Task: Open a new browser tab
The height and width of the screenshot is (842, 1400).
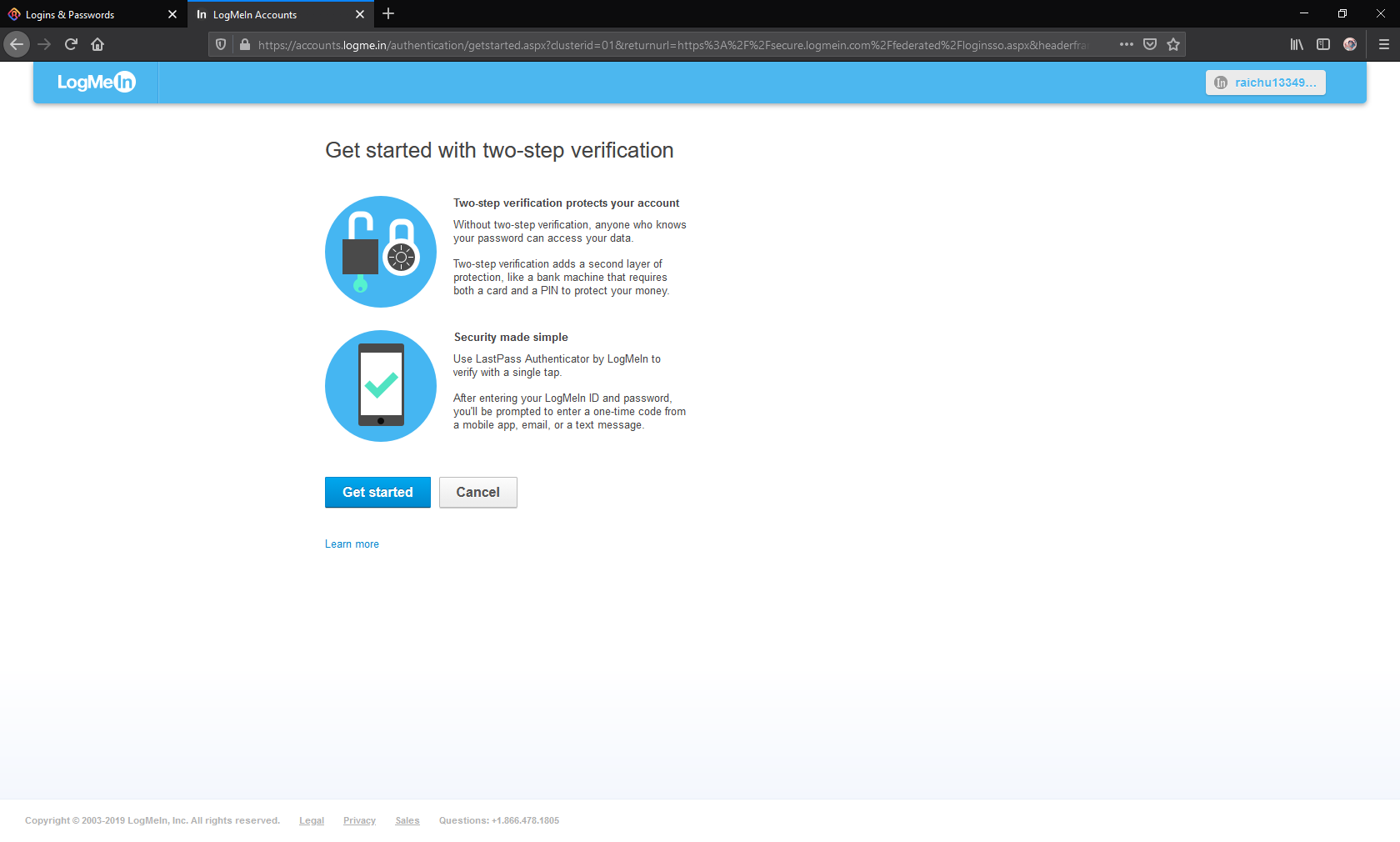Action: tap(388, 13)
